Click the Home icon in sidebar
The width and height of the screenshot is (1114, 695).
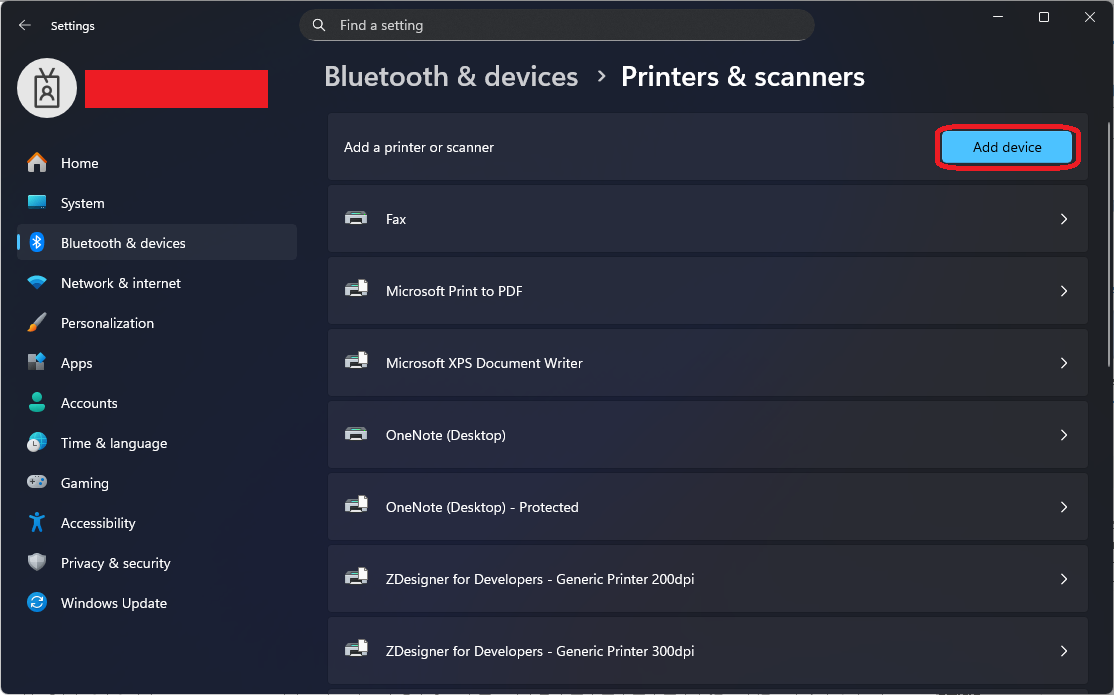(x=37, y=163)
